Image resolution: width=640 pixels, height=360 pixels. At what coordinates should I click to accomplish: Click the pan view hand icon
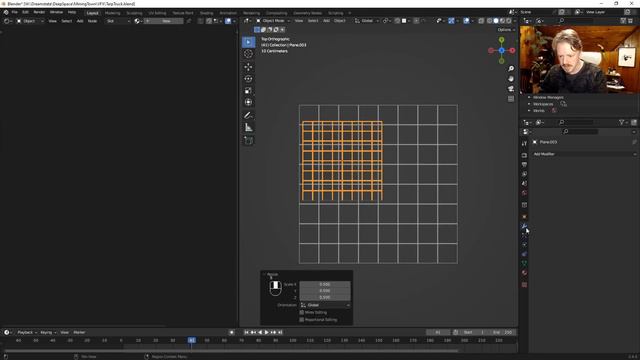click(x=511, y=79)
